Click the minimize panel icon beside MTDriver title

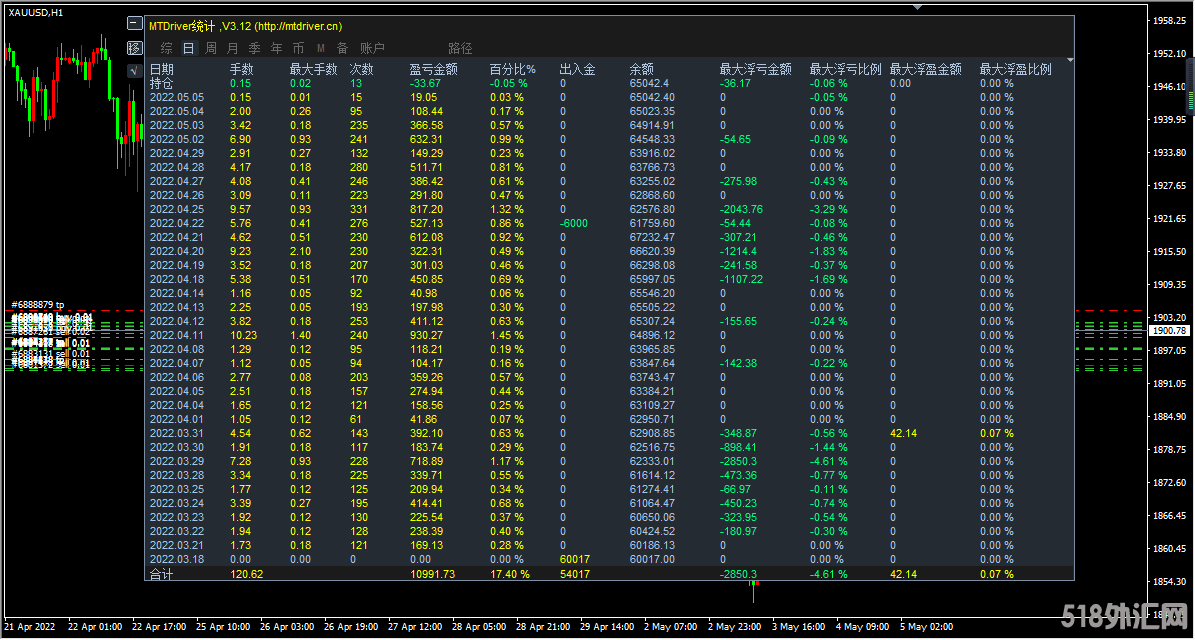pyautogui.click(x=135, y=24)
